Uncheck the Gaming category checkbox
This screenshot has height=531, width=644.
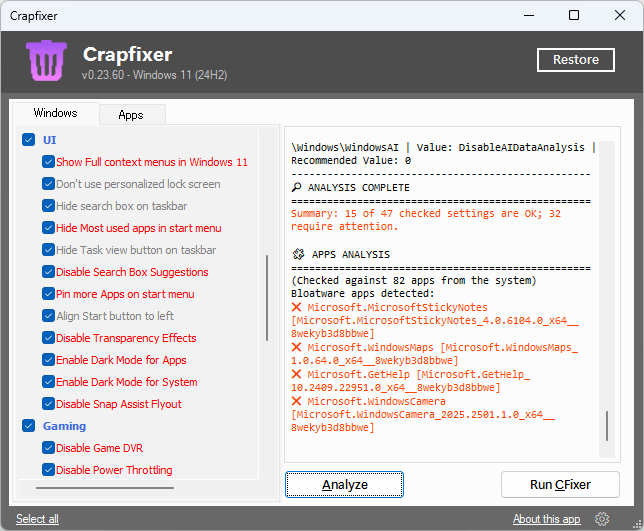pyautogui.click(x=28, y=426)
